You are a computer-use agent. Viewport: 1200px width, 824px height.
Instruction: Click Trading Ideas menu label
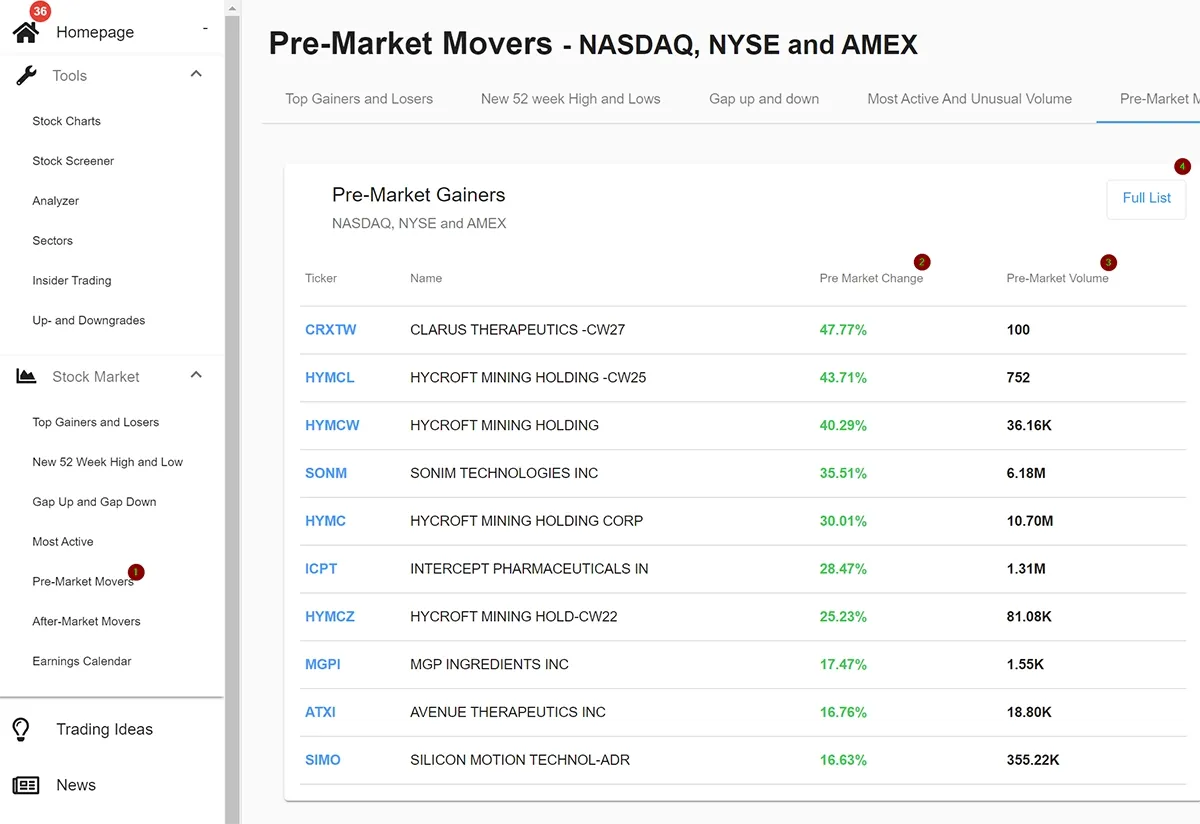[104, 729]
